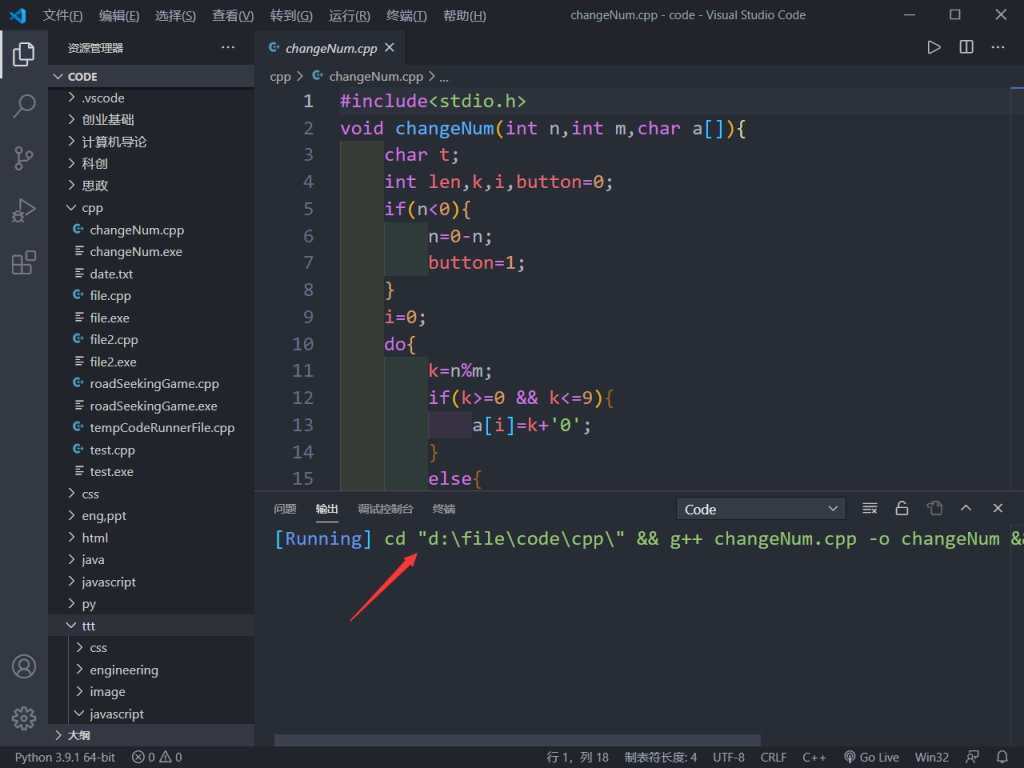Open the 终端(T) menu

coord(406,16)
